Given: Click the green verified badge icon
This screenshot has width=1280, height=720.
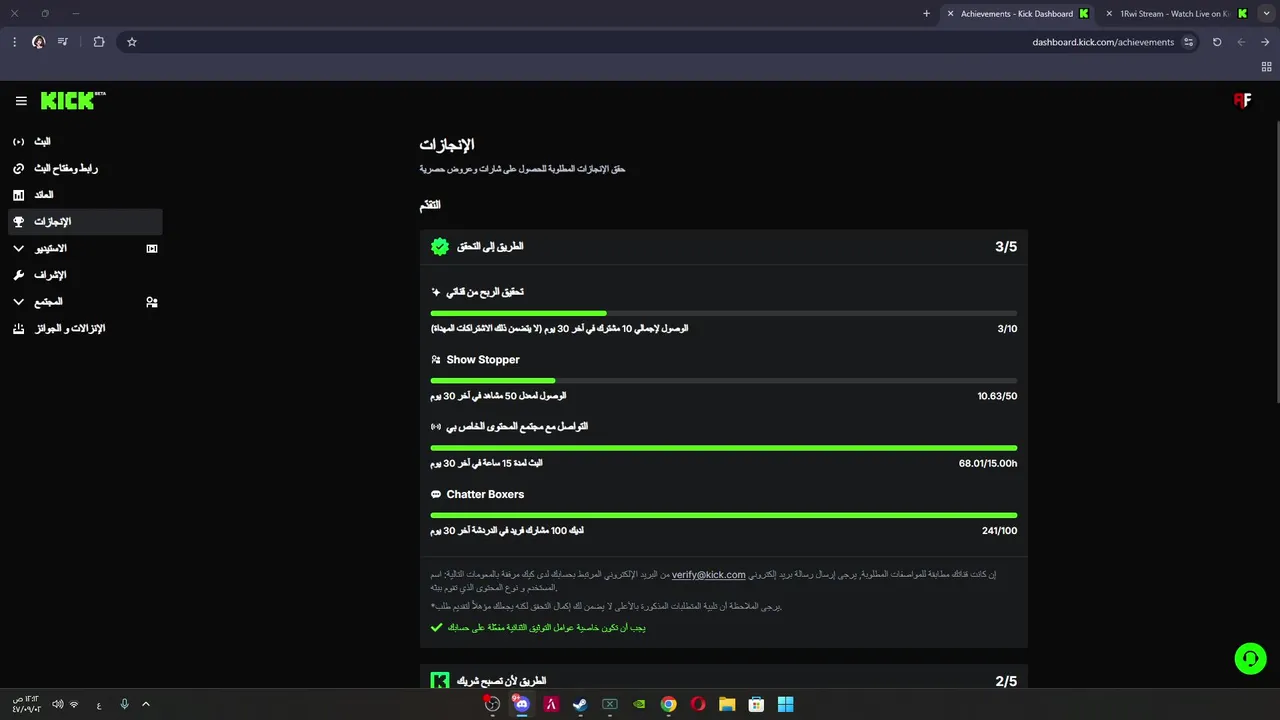Looking at the screenshot, I should pyautogui.click(x=440, y=246).
